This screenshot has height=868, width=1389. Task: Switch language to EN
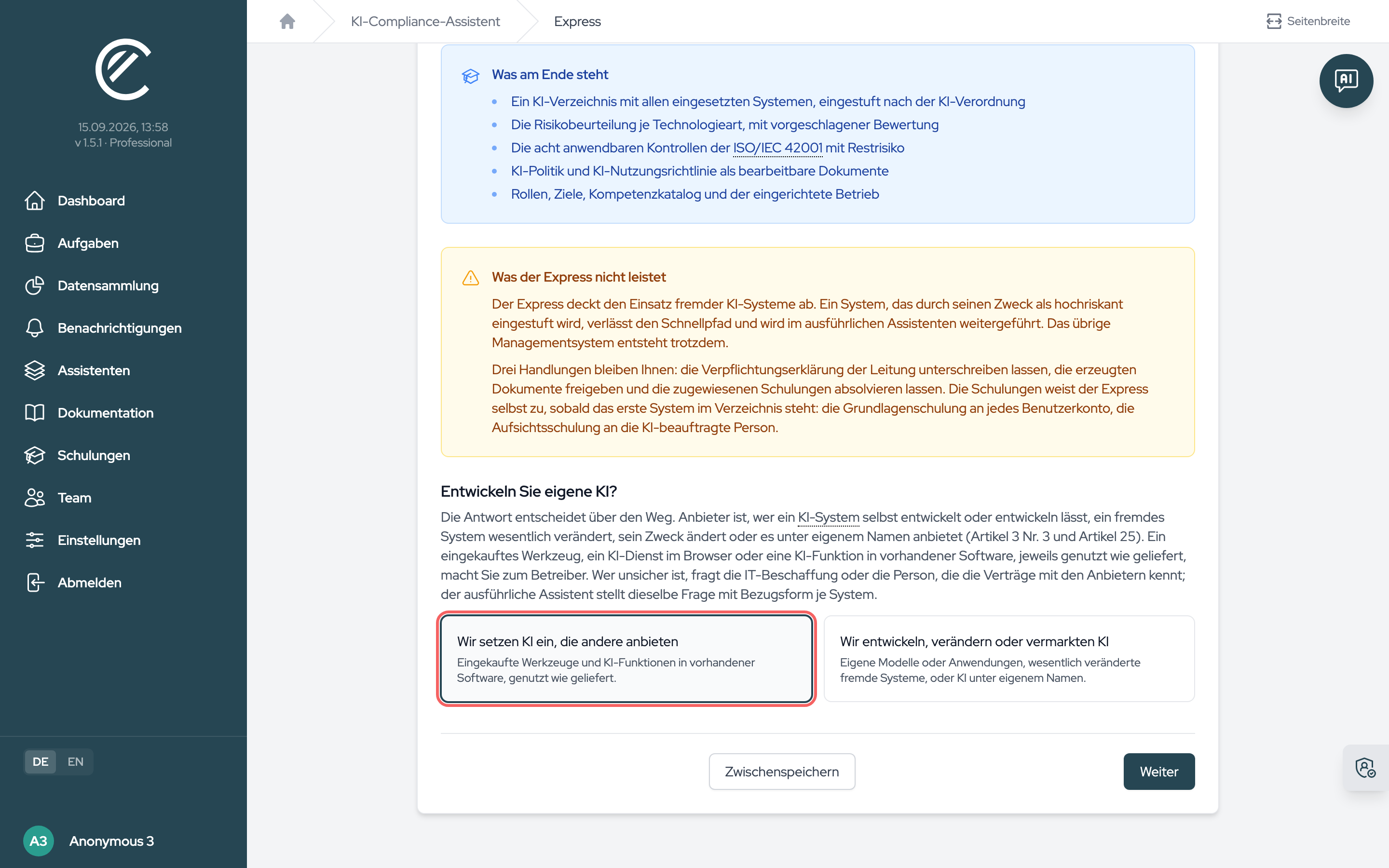pyautogui.click(x=75, y=762)
